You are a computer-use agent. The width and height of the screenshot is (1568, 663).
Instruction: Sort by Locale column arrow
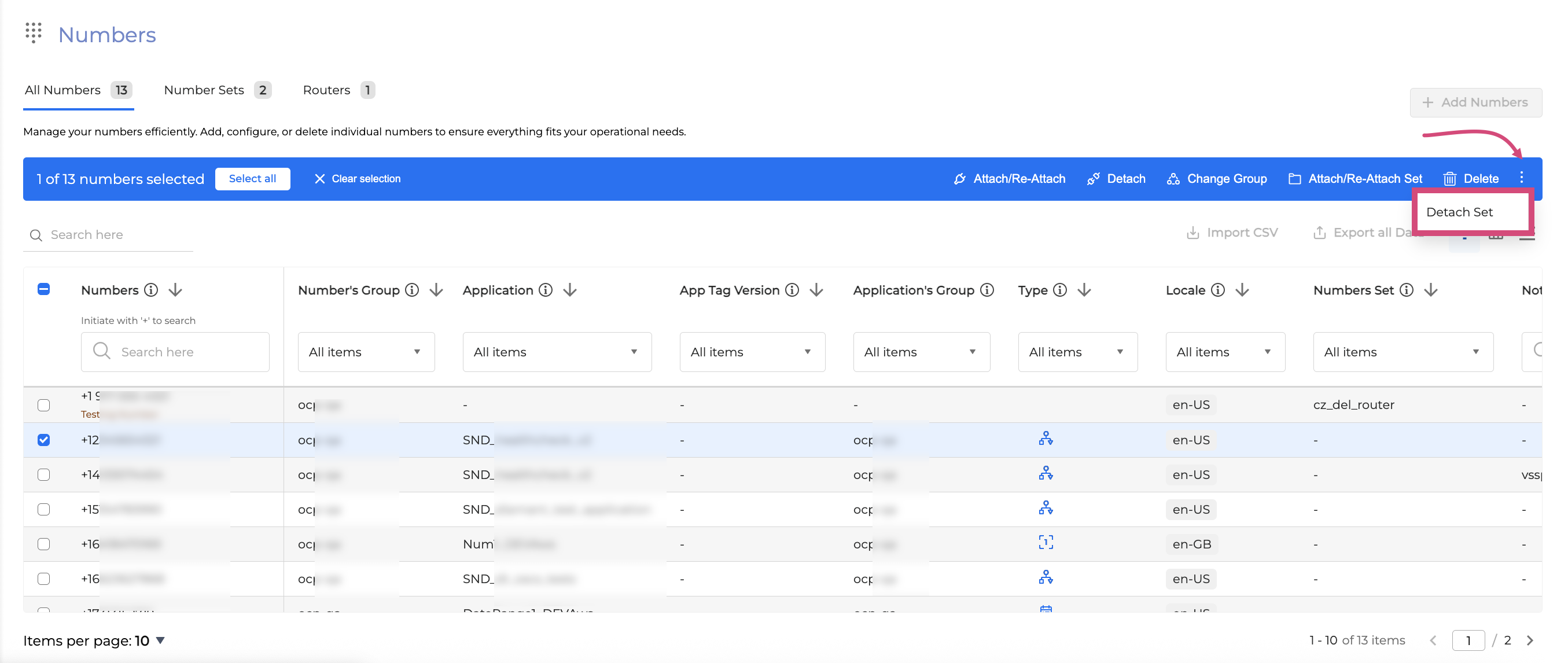point(1242,290)
